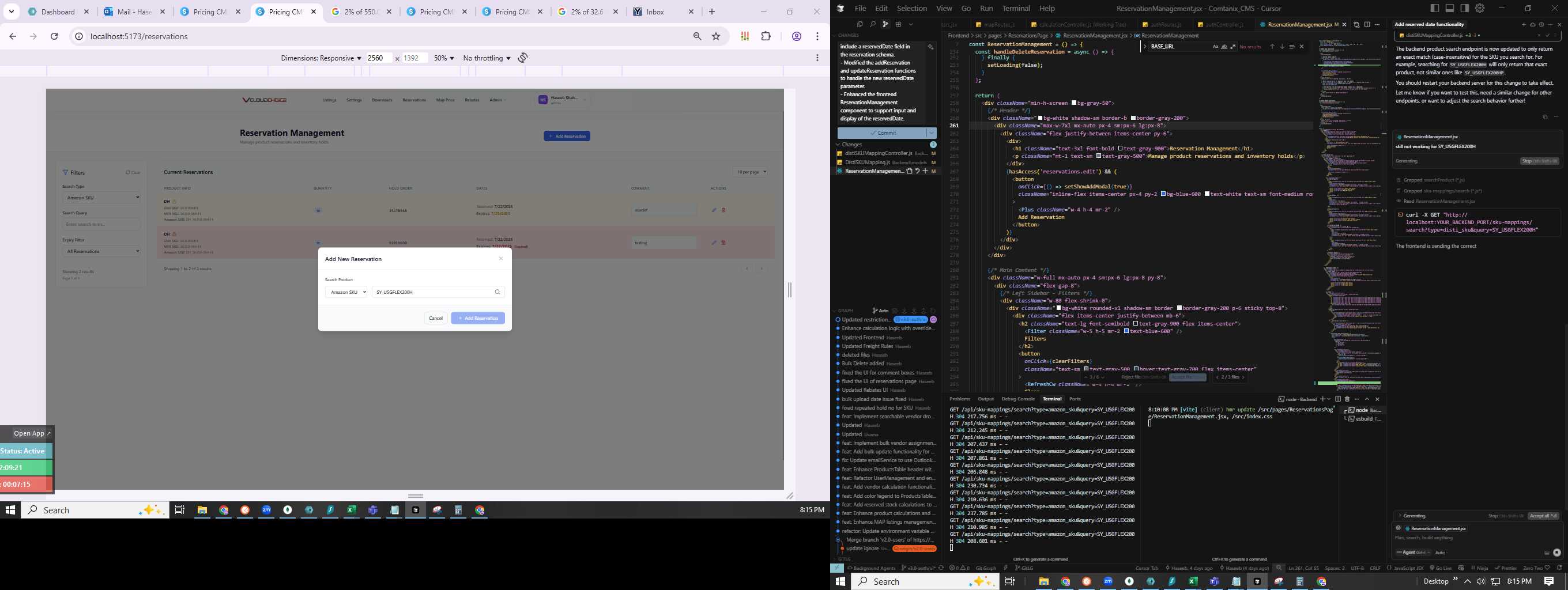This screenshot has width=1568, height=590.
Task: Click bg-blue-600 color swatch in code
Action: click(x=1163, y=194)
